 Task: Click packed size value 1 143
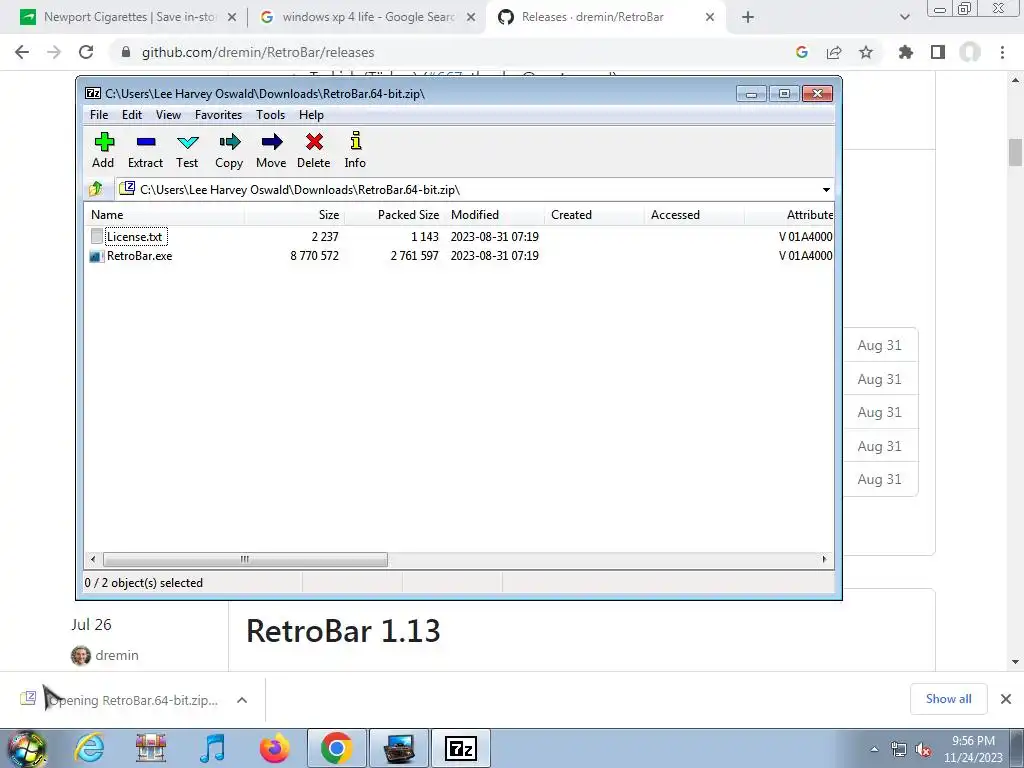424,236
